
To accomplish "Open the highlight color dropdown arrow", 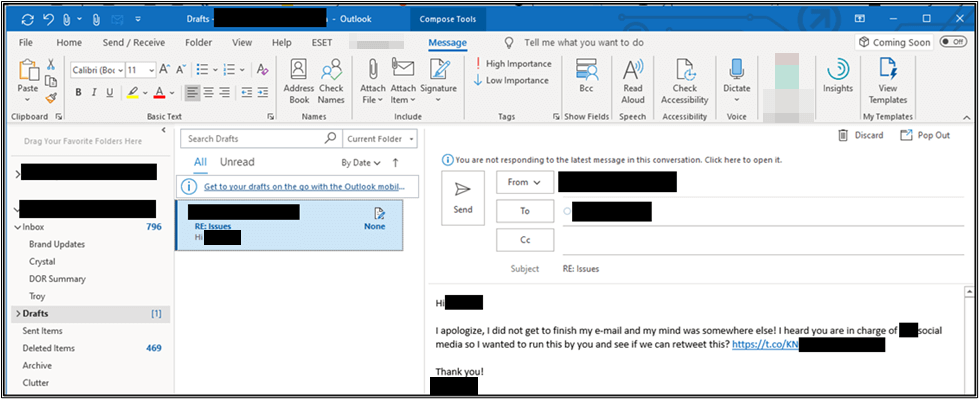I will (145, 93).
